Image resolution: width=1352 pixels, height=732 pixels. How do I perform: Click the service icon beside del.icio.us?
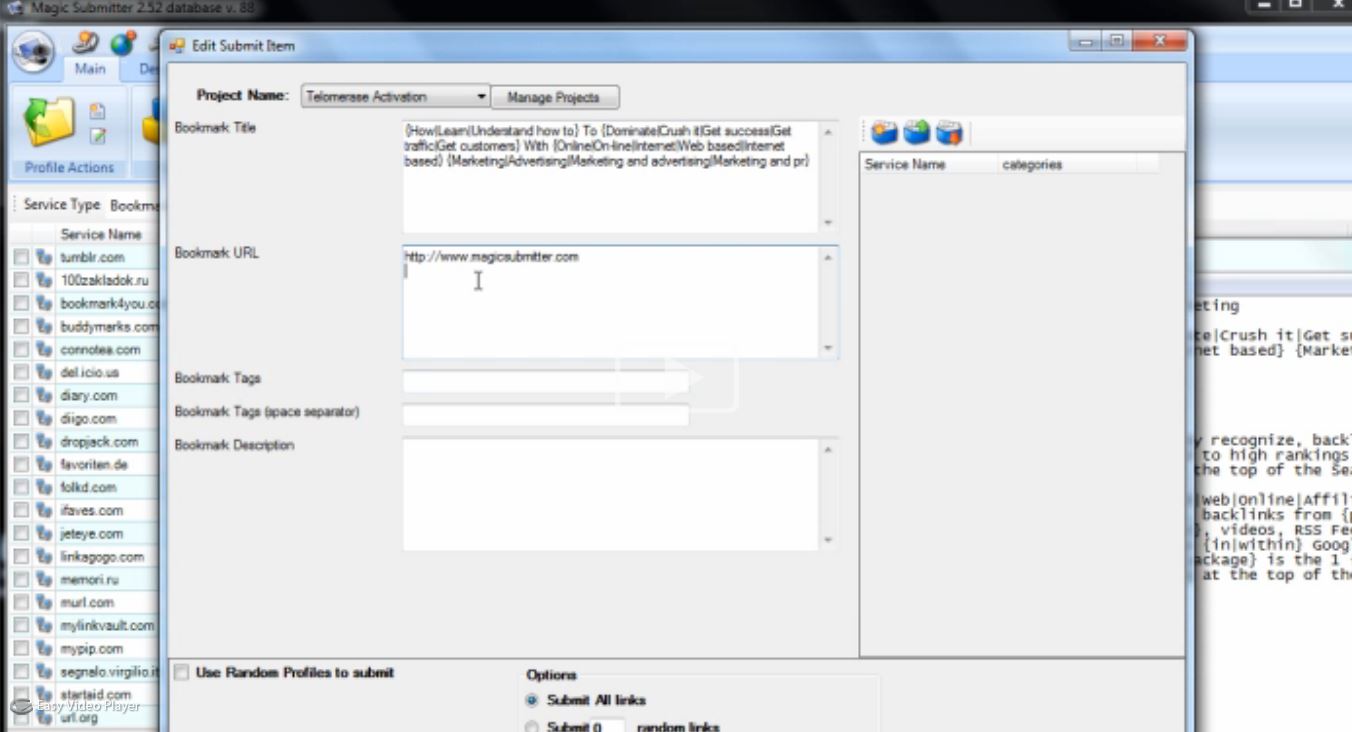coord(44,372)
